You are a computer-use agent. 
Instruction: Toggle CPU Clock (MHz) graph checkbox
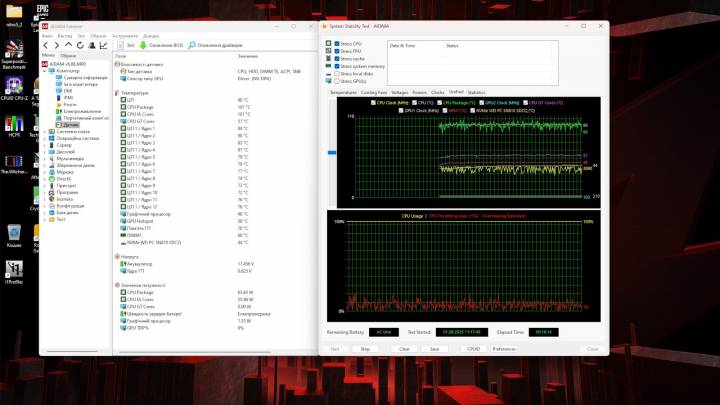click(x=373, y=103)
